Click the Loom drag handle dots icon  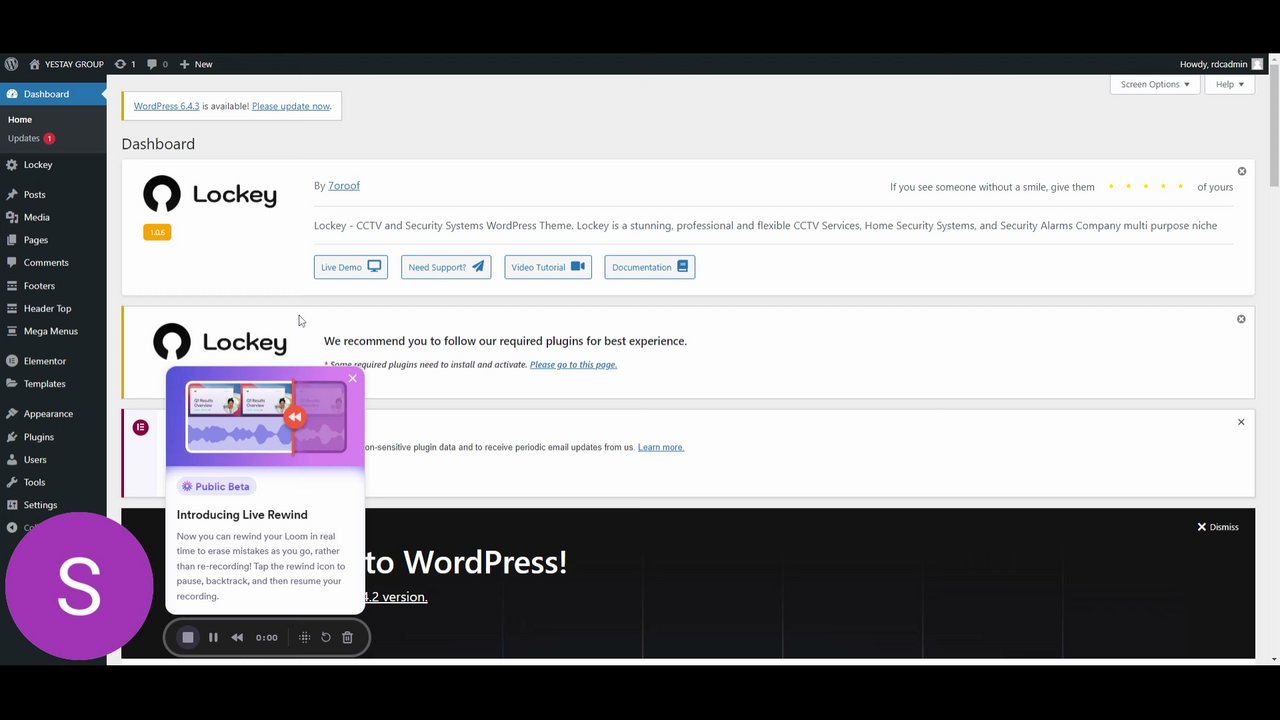304,637
